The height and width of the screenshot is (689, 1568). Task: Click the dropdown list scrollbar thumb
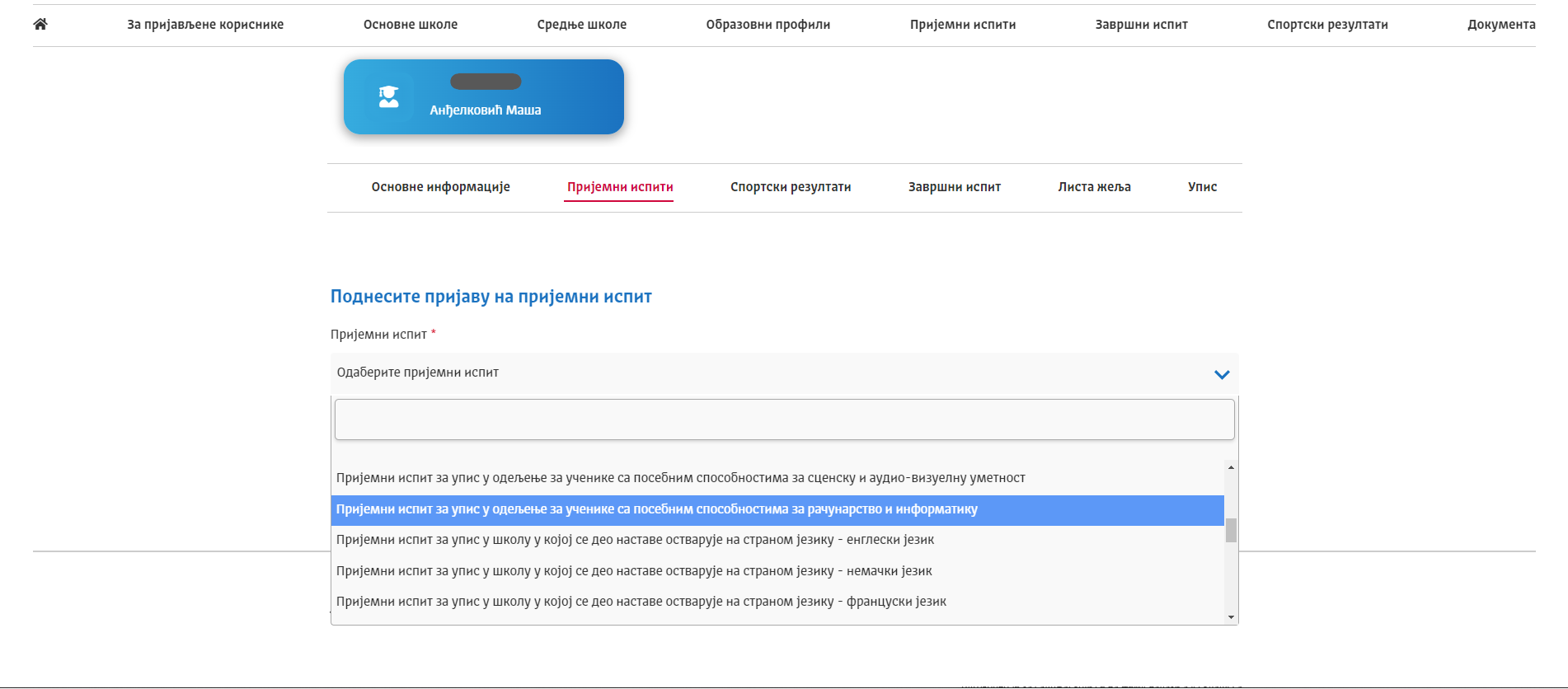coord(1231,530)
